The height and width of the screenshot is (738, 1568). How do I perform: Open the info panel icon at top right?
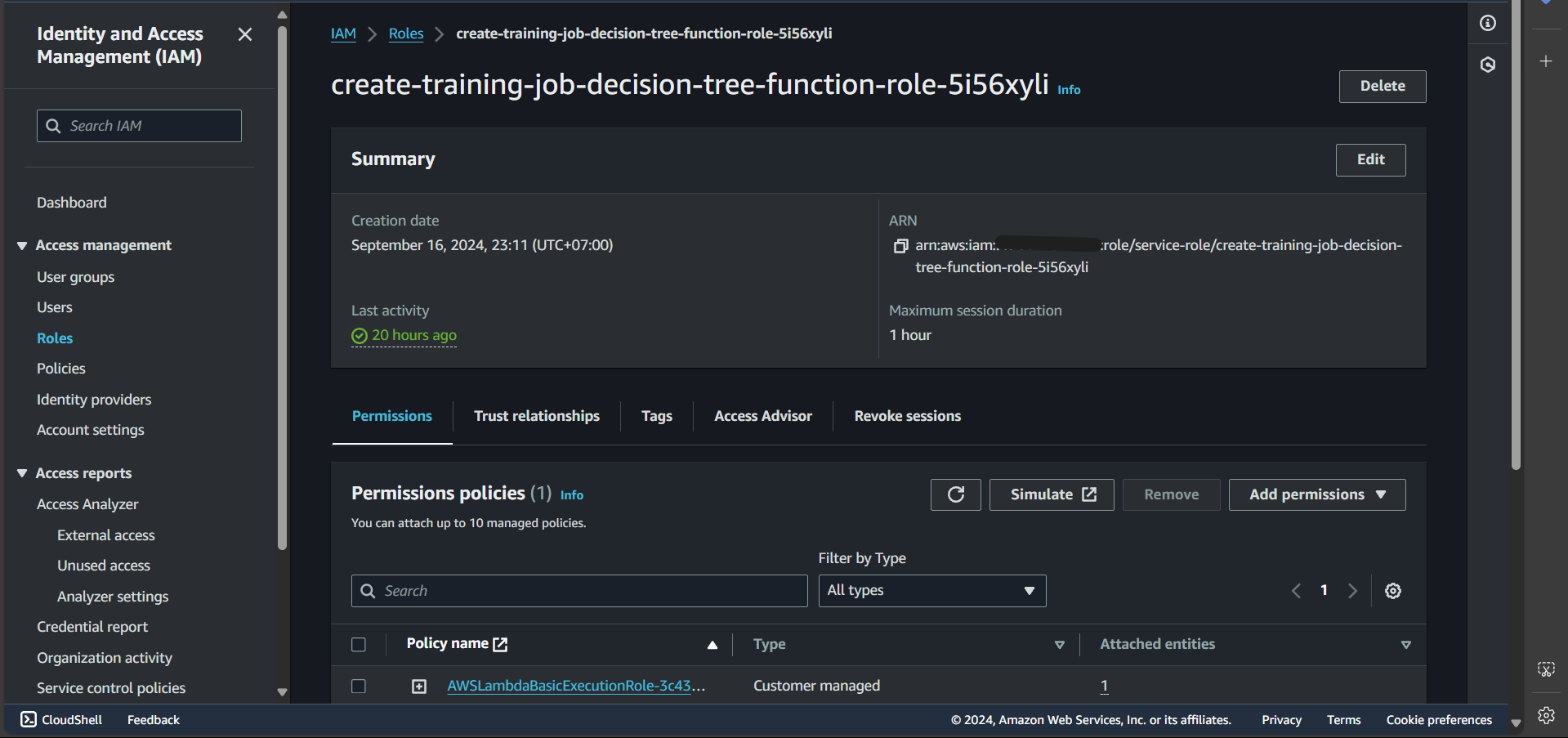[x=1488, y=23]
